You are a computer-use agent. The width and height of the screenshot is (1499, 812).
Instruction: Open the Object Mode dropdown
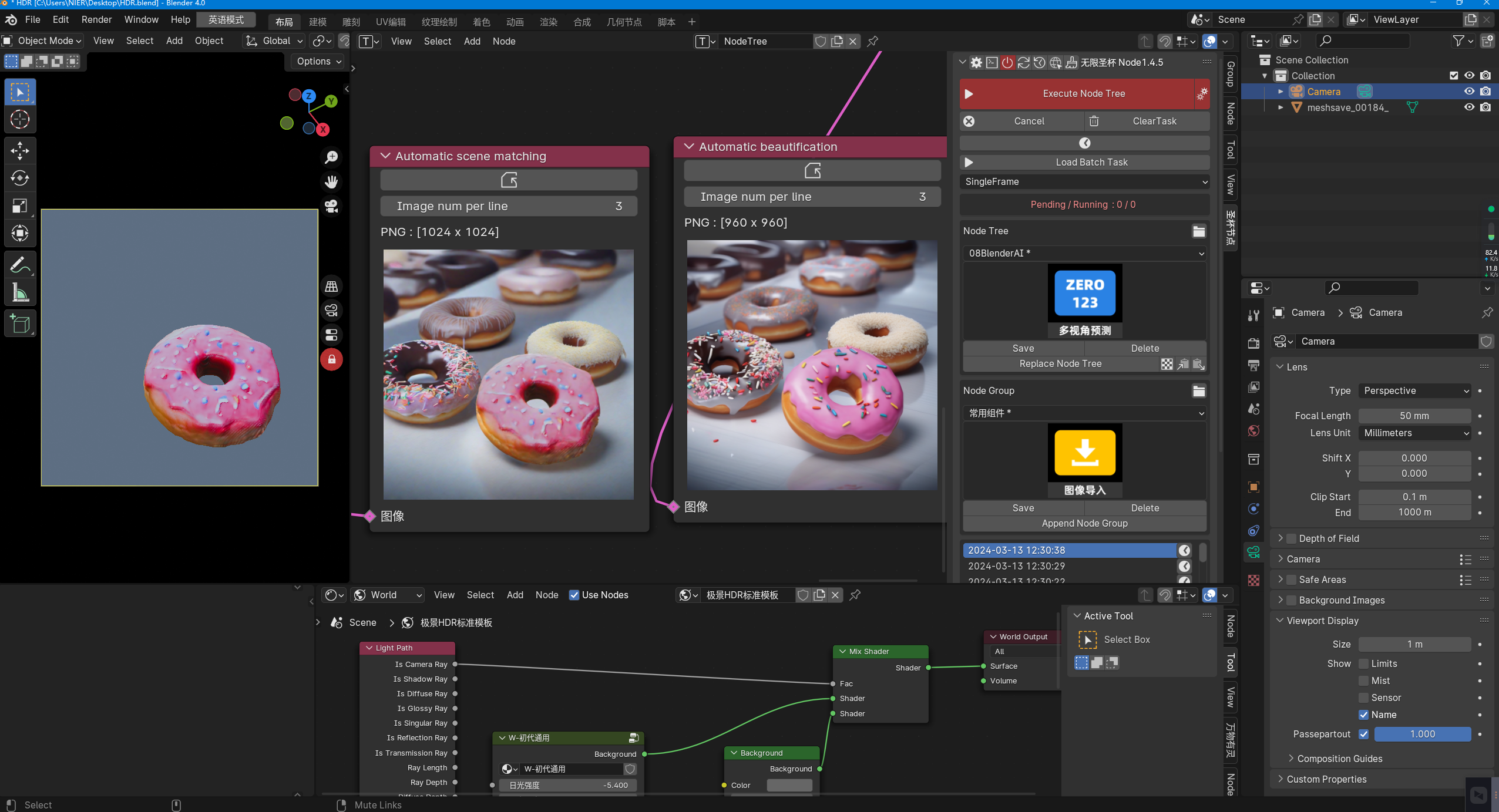[x=43, y=41]
